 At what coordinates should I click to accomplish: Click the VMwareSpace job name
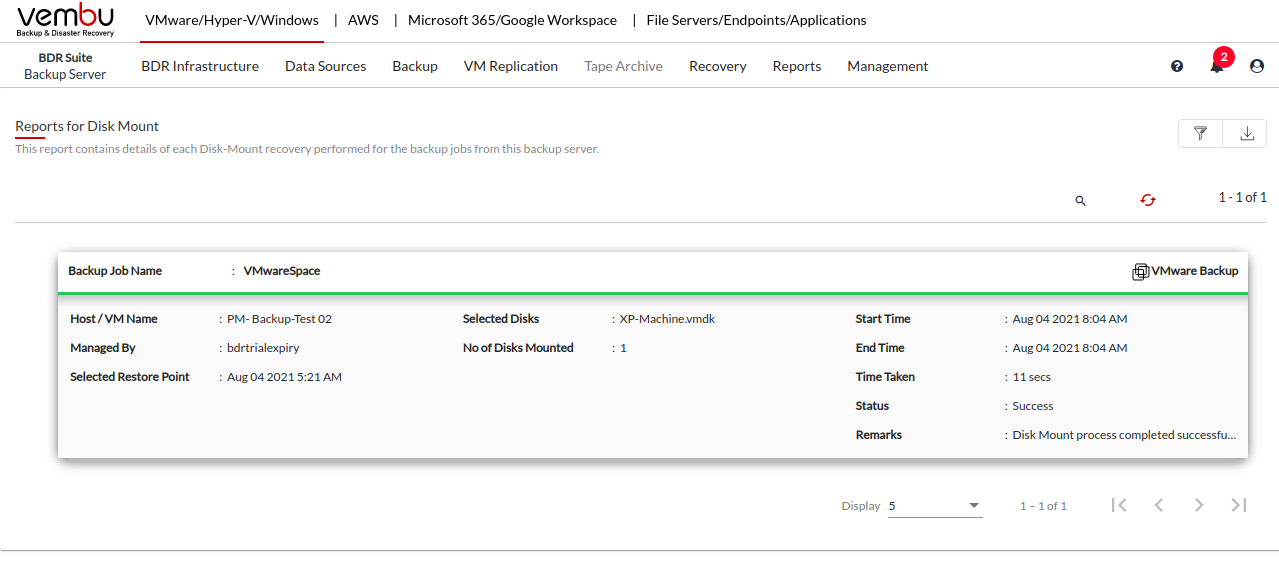coord(282,271)
